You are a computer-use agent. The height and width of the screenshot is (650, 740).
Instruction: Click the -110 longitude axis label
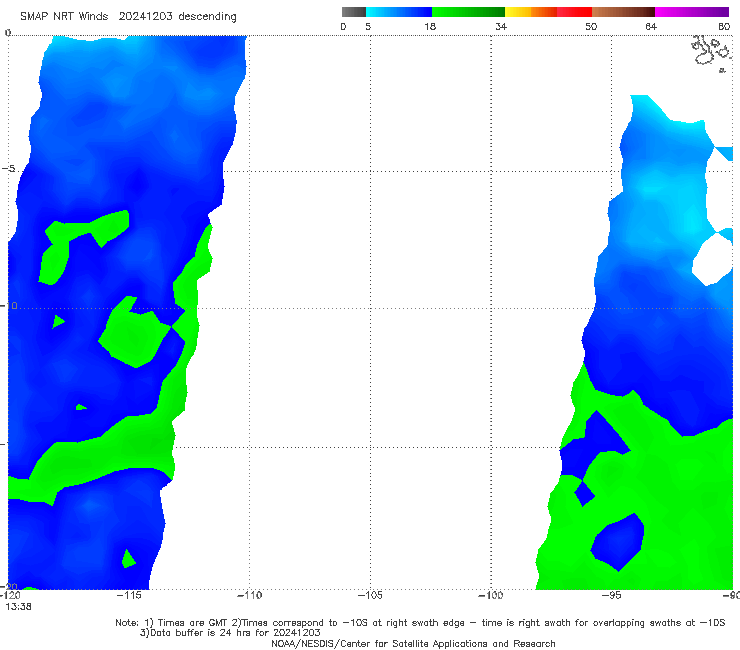point(250,595)
